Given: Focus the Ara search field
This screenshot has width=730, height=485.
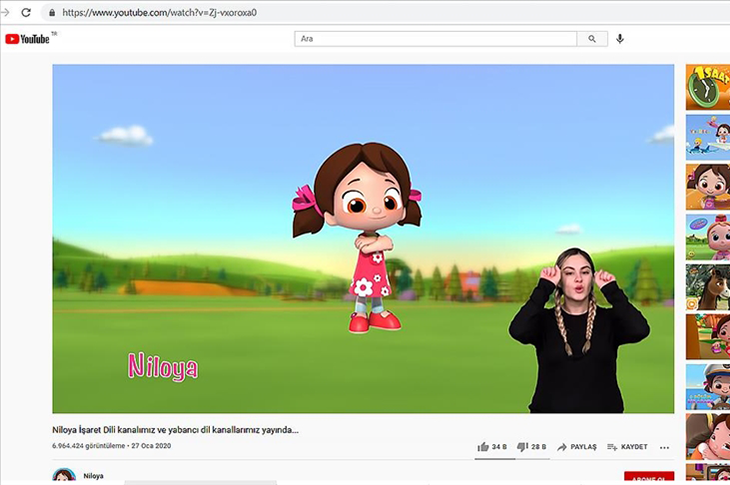Looking at the screenshot, I should coord(436,39).
